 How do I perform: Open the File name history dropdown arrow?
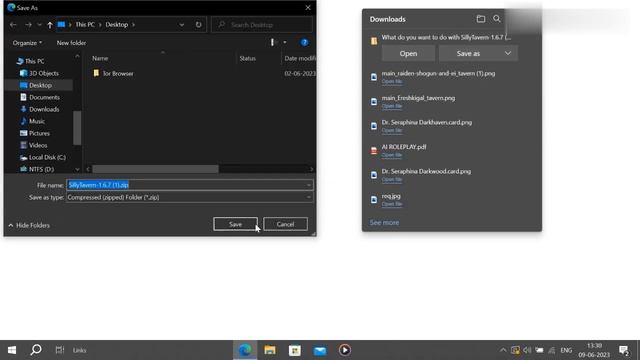[309, 185]
